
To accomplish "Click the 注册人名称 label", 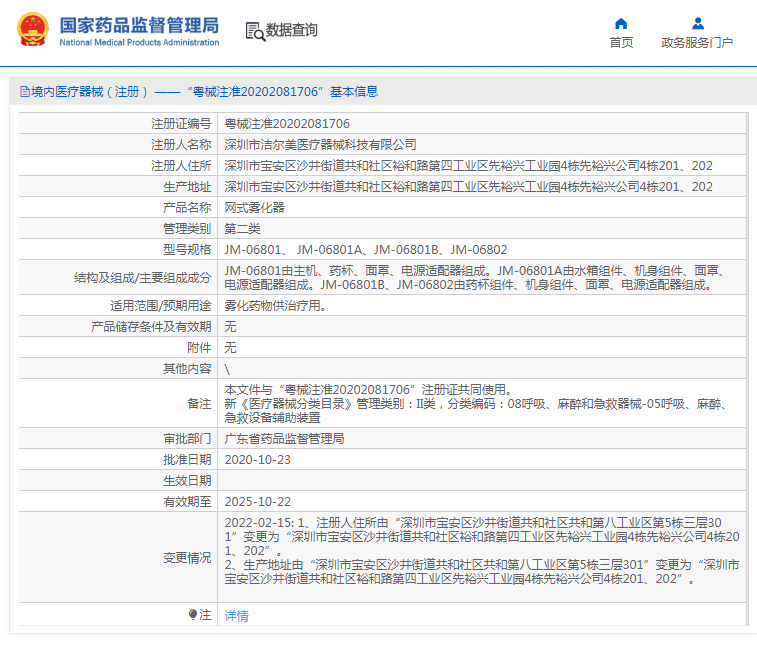I will coord(181,144).
